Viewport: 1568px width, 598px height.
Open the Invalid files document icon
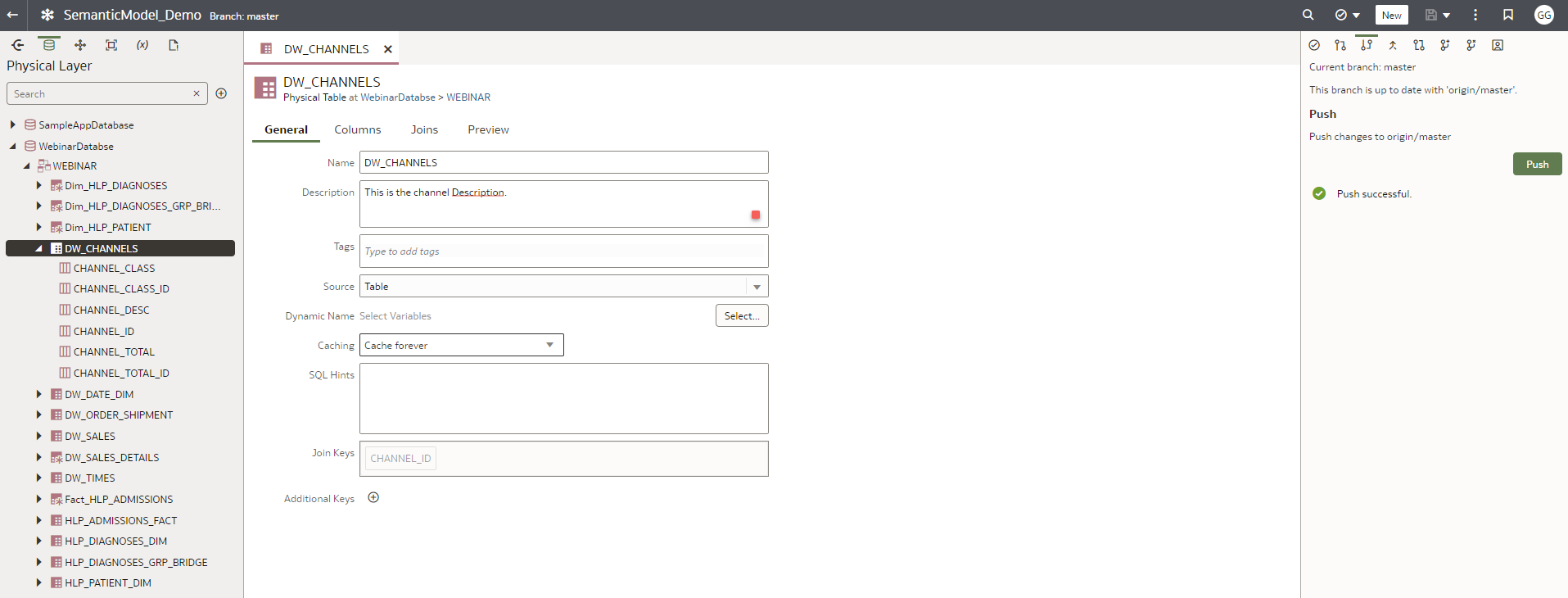point(174,45)
